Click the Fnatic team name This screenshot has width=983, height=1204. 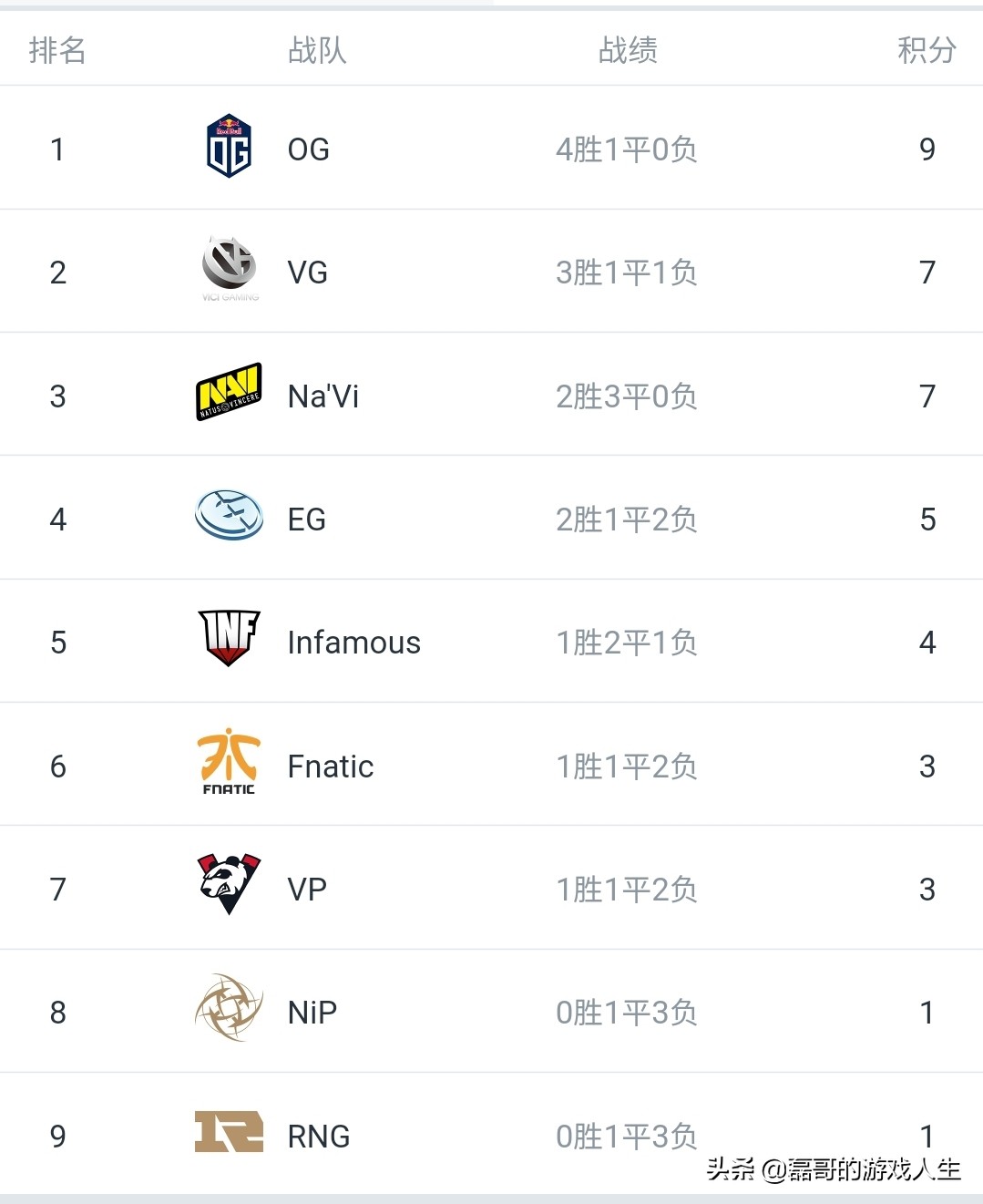(330, 767)
